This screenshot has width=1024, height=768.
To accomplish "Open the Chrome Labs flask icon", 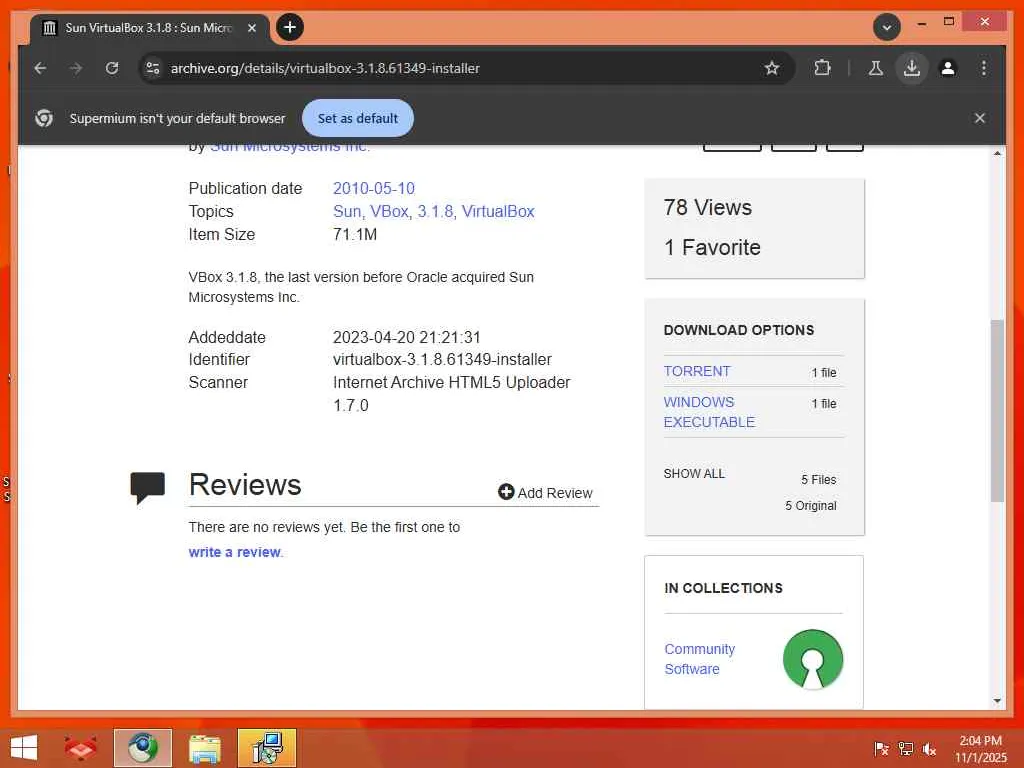I will [x=876, y=68].
